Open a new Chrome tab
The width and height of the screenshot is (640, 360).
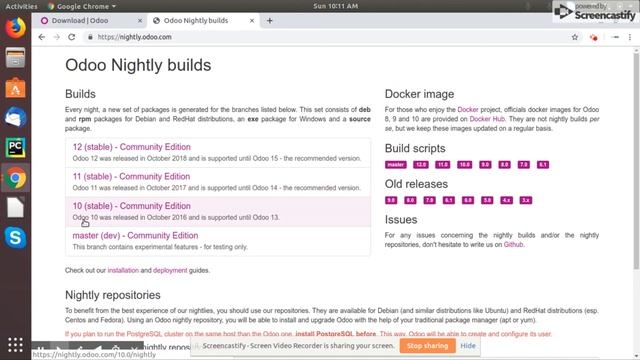pos(269,21)
